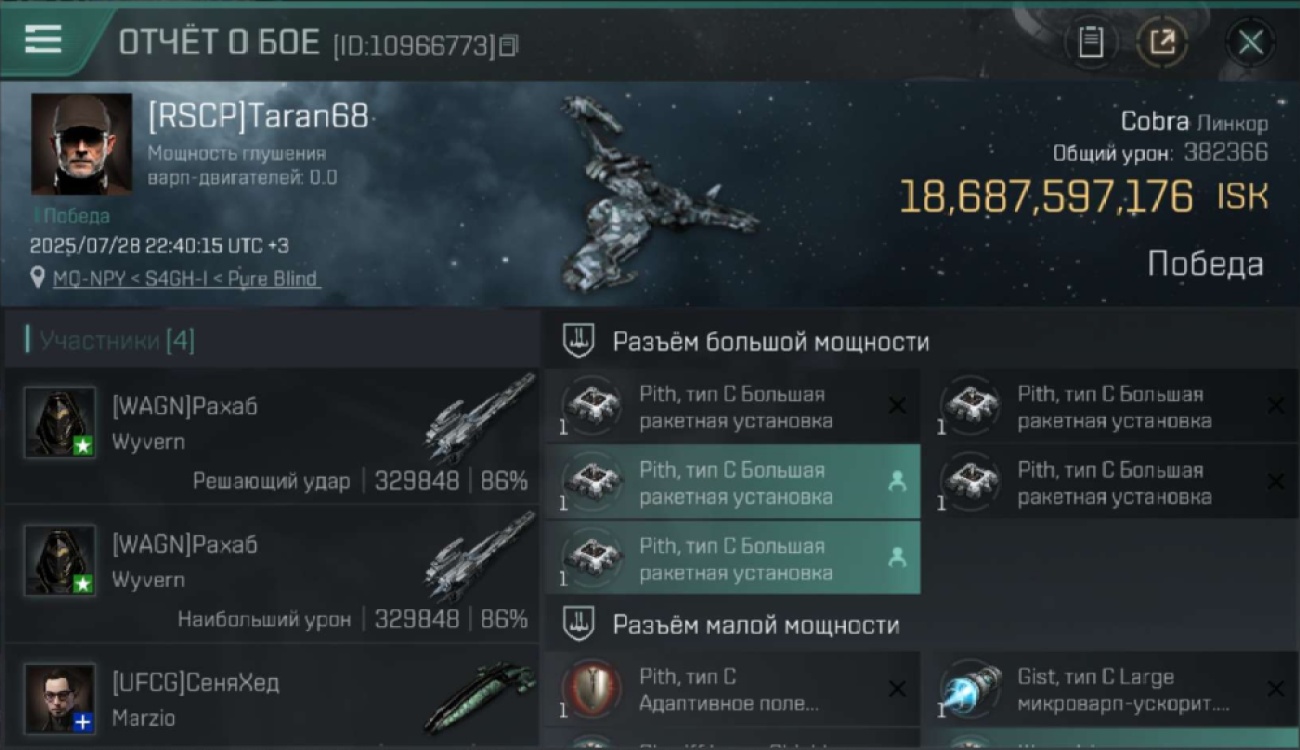Click X on first Pith launcher
The width and height of the screenshot is (1300, 750).
point(897,405)
